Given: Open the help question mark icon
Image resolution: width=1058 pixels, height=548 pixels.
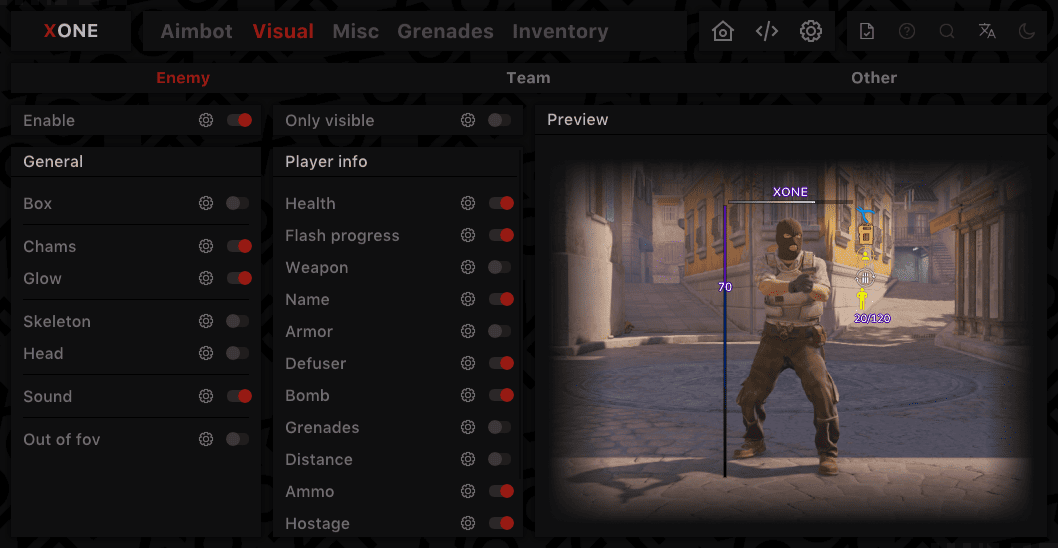Looking at the screenshot, I should click(907, 32).
